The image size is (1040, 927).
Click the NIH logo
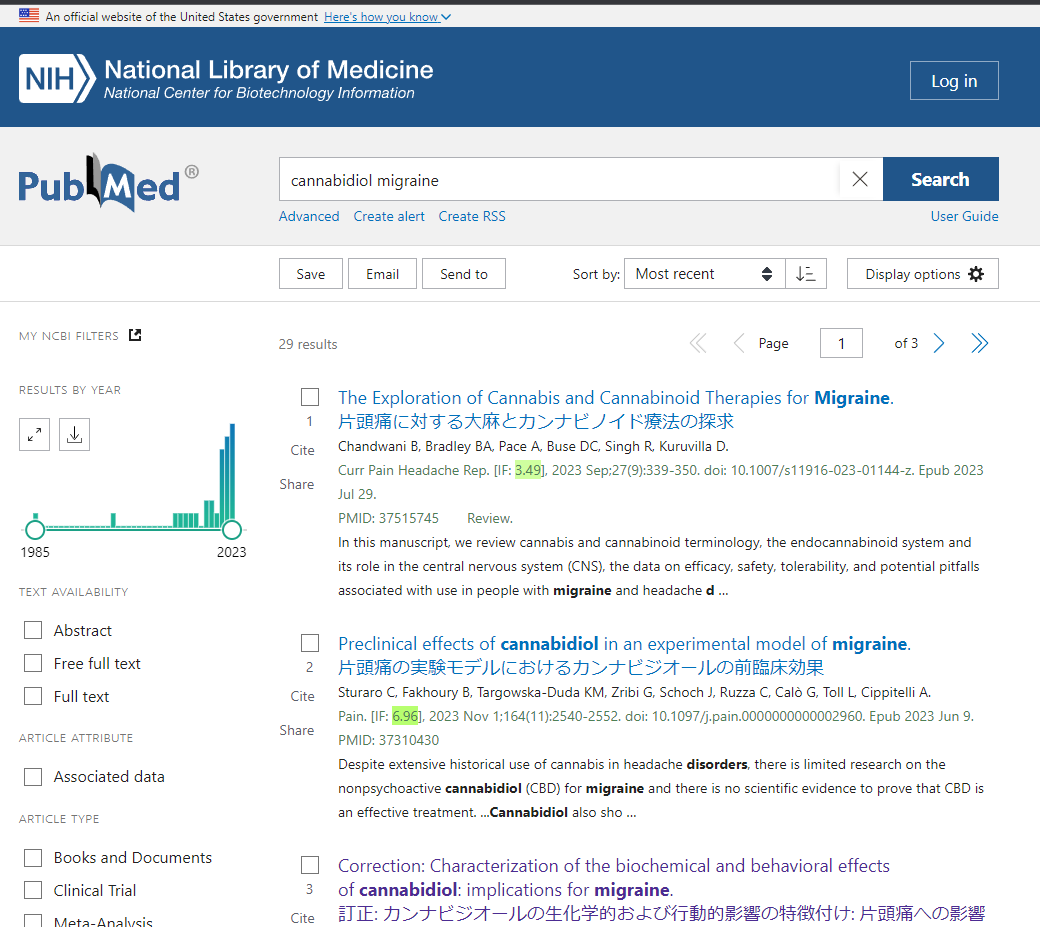point(57,79)
